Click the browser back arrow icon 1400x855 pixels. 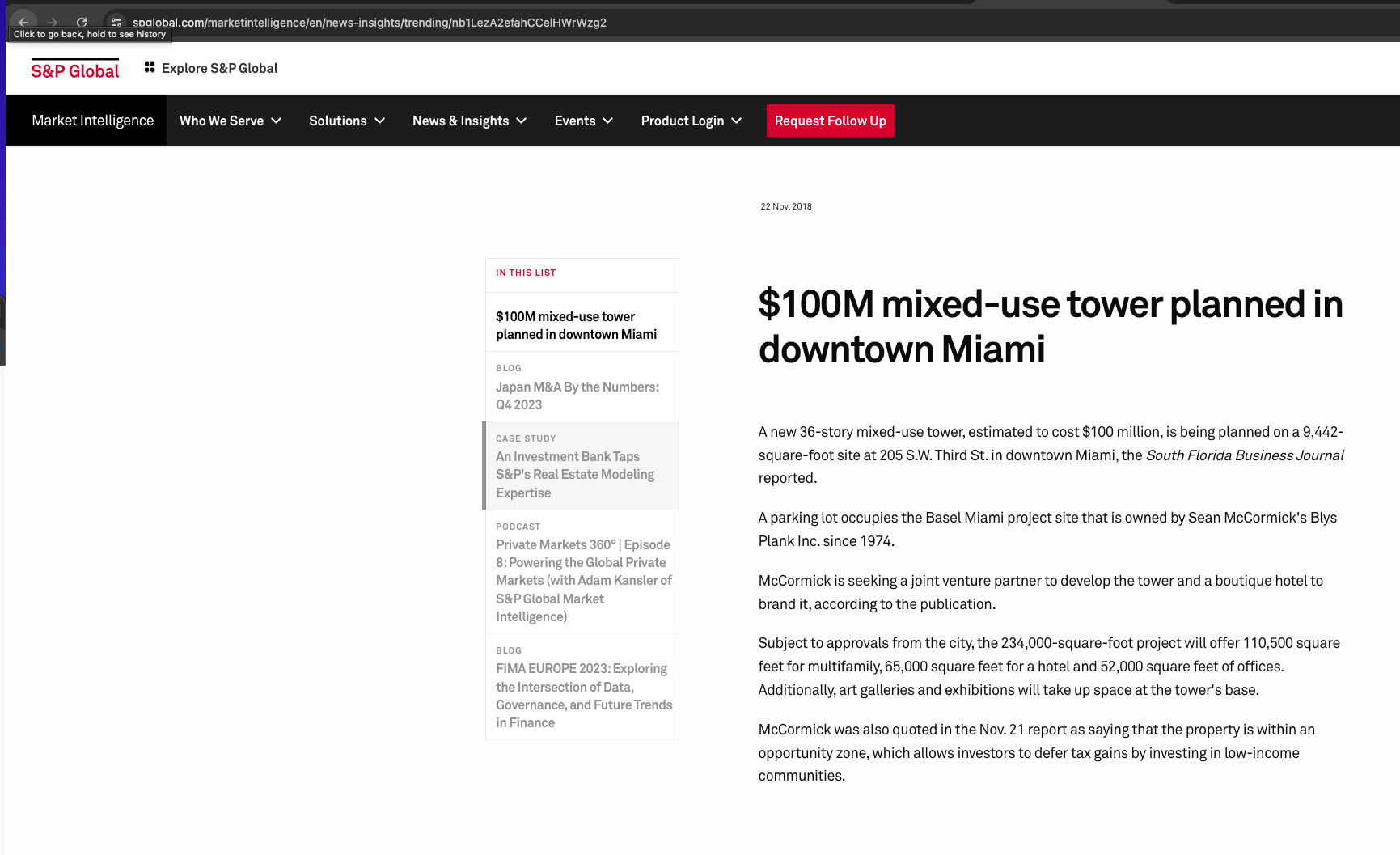pyautogui.click(x=23, y=22)
